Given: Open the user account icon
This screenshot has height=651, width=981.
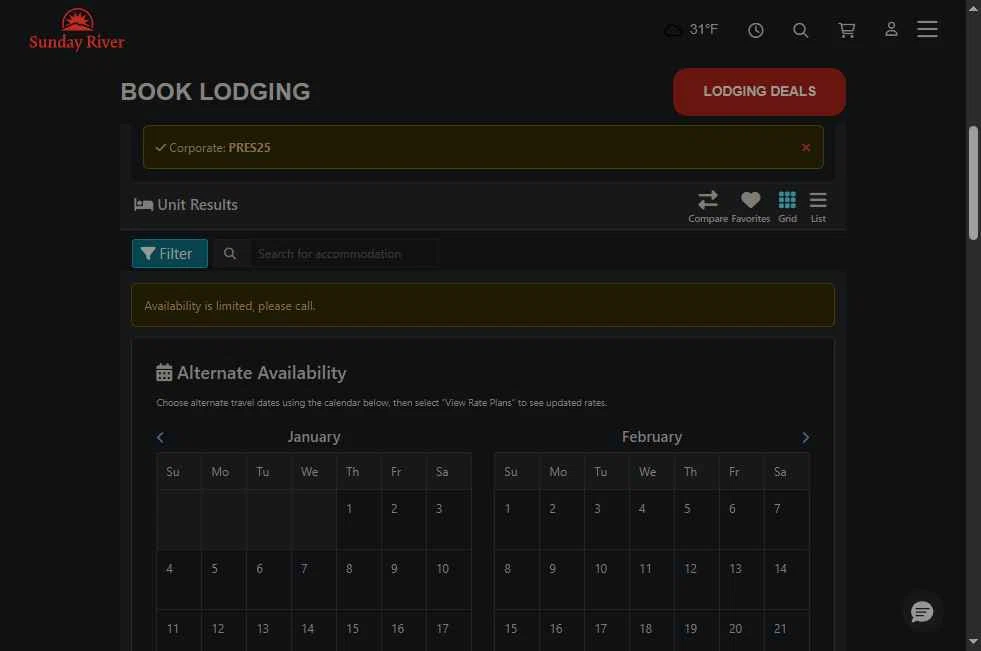Looking at the screenshot, I should click(892, 29).
